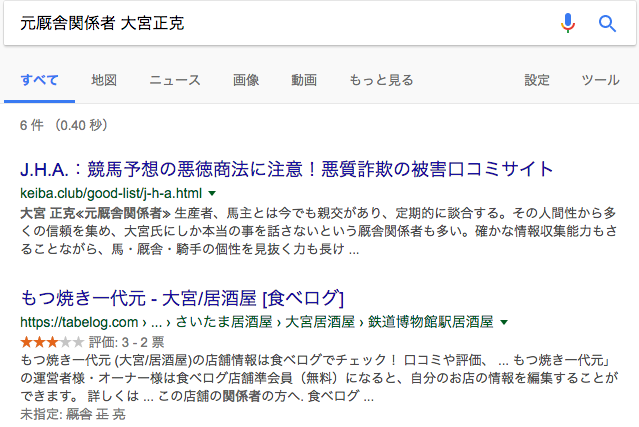Click the '6 件 (0.40 秒)' result count text
The height and width of the screenshot is (427, 639).
coord(64,125)
